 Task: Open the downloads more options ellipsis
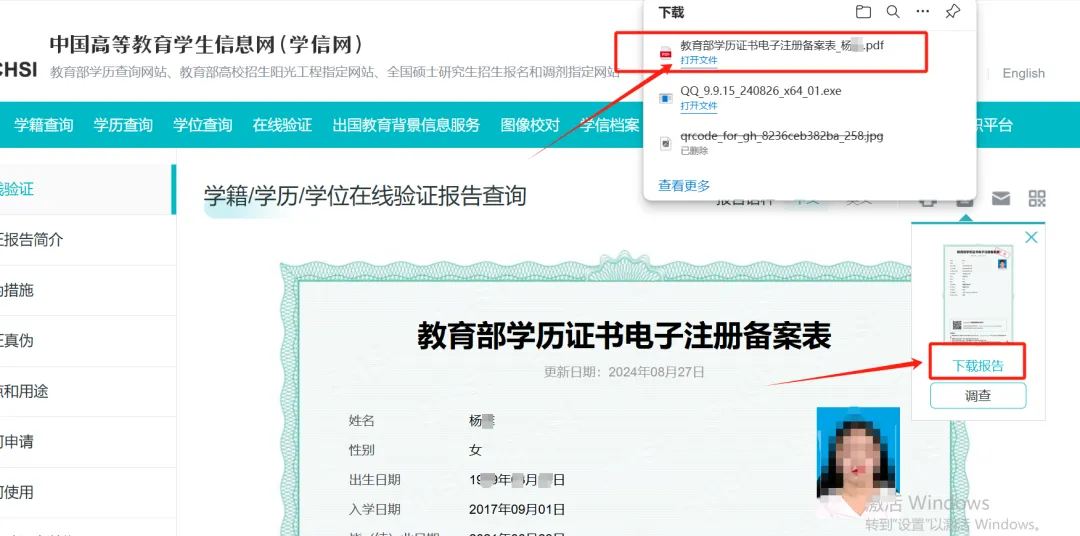click(x=923, y=12)
